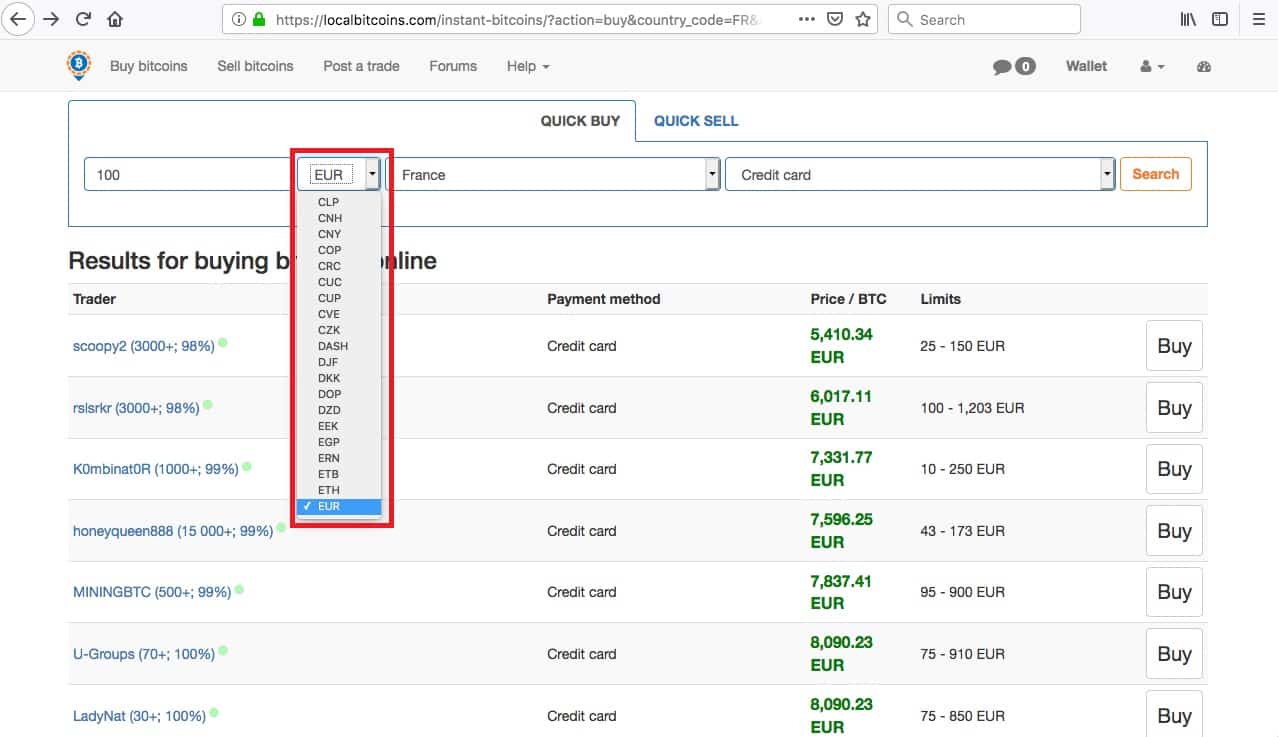Screen dimensions: 1278x737
Task: Open trader honeyqueen888 profile
Action: [x=173, y=531]
